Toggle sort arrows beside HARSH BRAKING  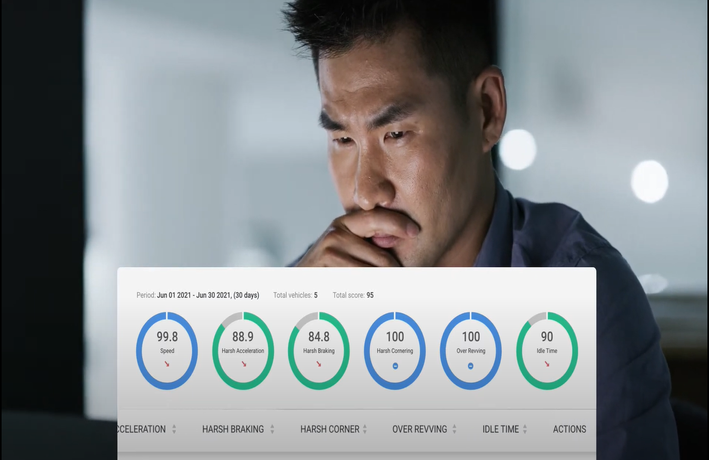272,429
